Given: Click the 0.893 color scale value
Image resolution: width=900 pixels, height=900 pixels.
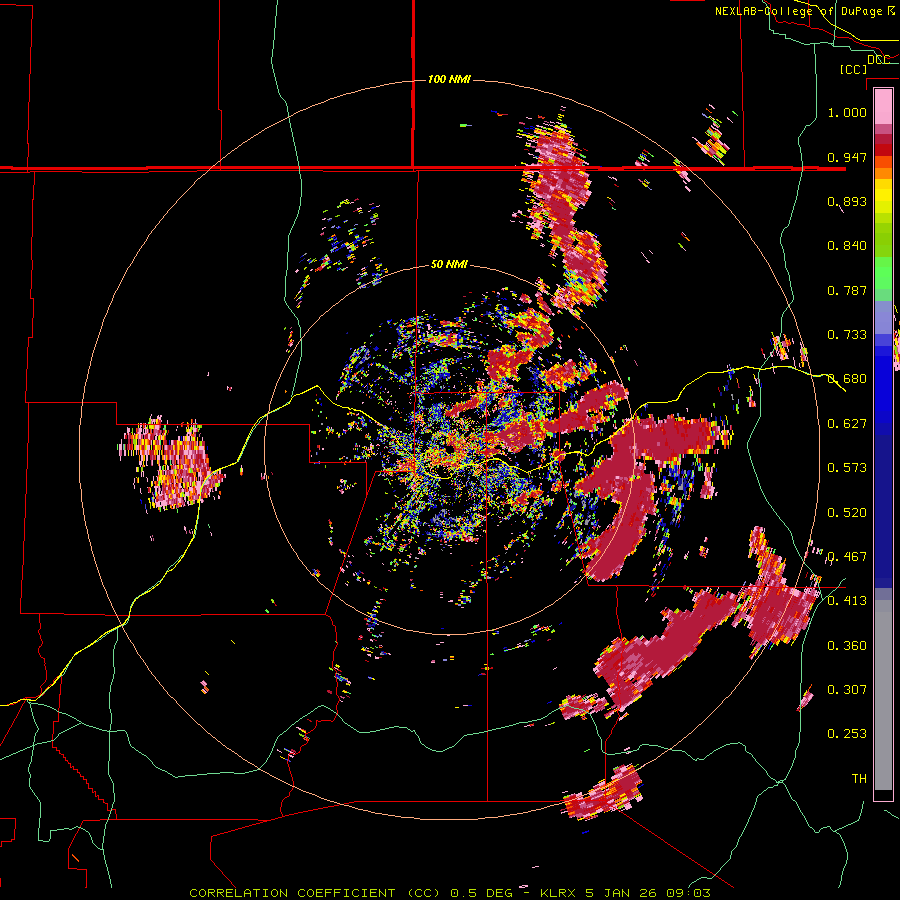Looking at the screenshot, I should point(847,201).
